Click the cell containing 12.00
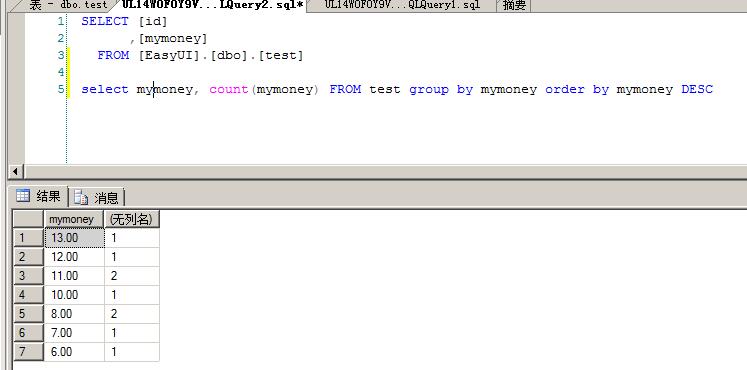 click(74, 257)
